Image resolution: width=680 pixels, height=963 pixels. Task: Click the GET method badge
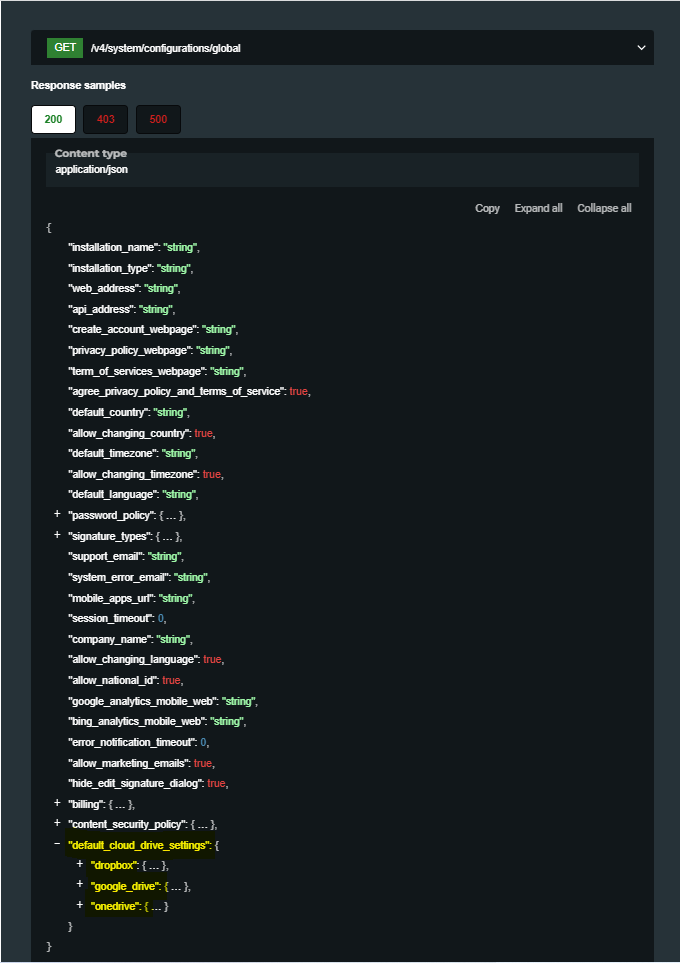point(65,47)
